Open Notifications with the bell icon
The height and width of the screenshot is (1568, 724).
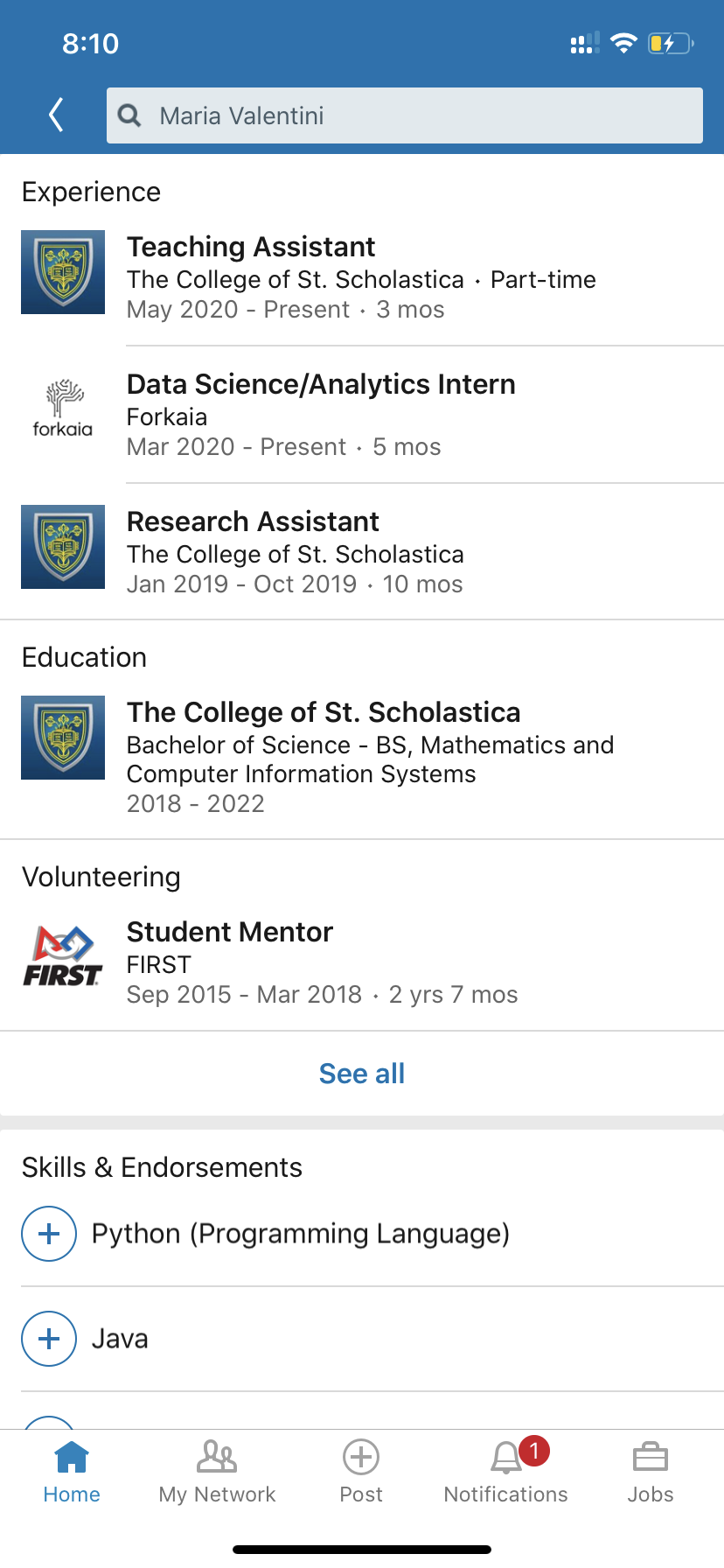[506, 1472]
